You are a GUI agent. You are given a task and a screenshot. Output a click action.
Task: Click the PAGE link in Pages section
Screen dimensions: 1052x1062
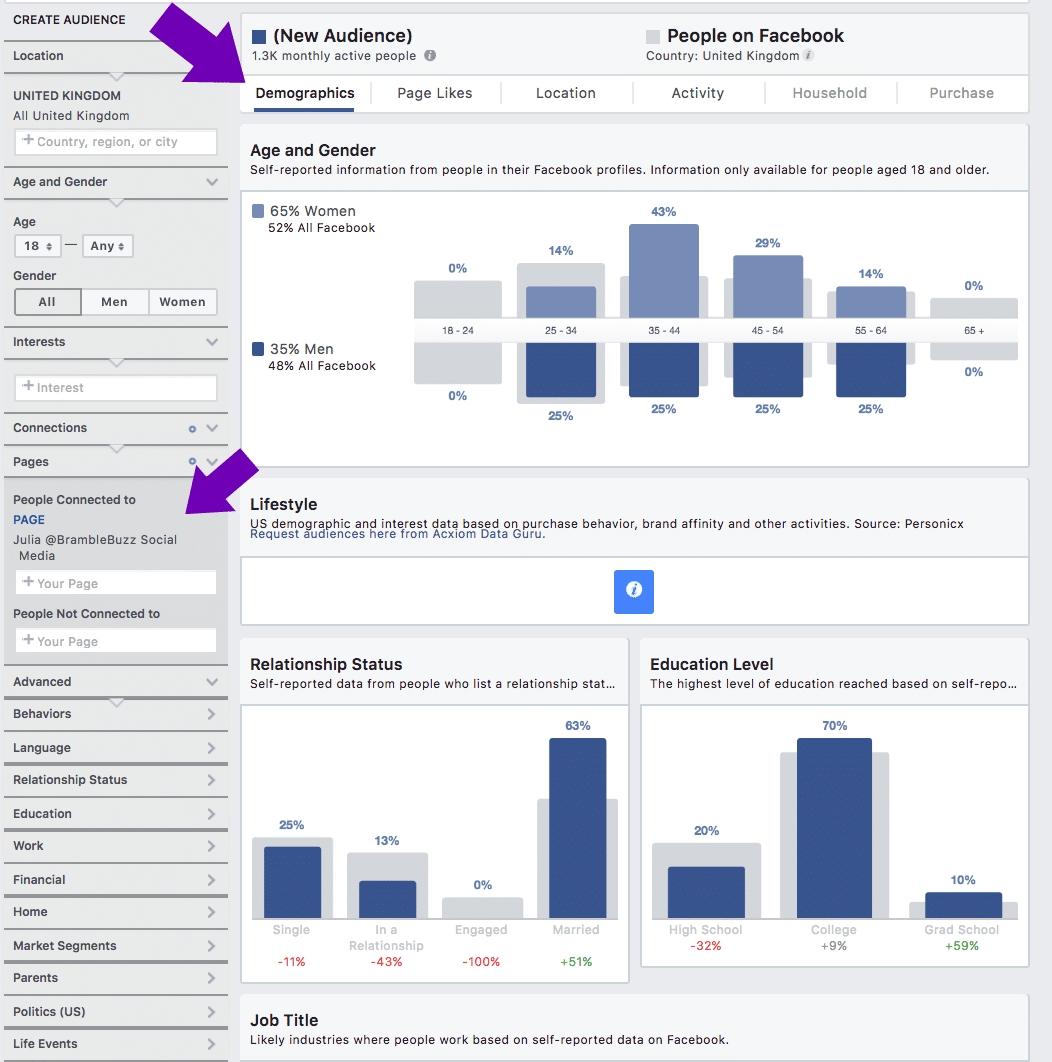pyautogui.click(x=29, y=520)
